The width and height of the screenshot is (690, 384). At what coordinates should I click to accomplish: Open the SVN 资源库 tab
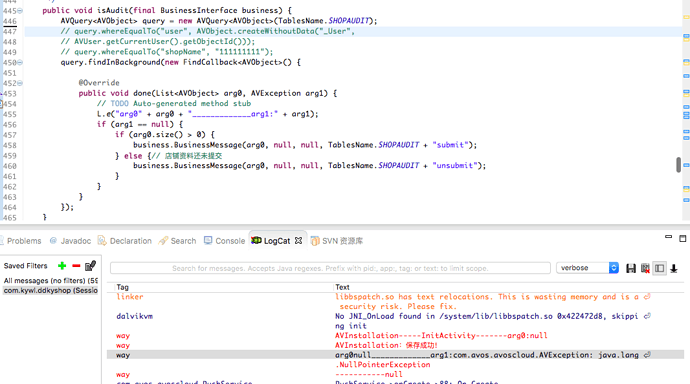pyautogui.click(x=337, y=241)
